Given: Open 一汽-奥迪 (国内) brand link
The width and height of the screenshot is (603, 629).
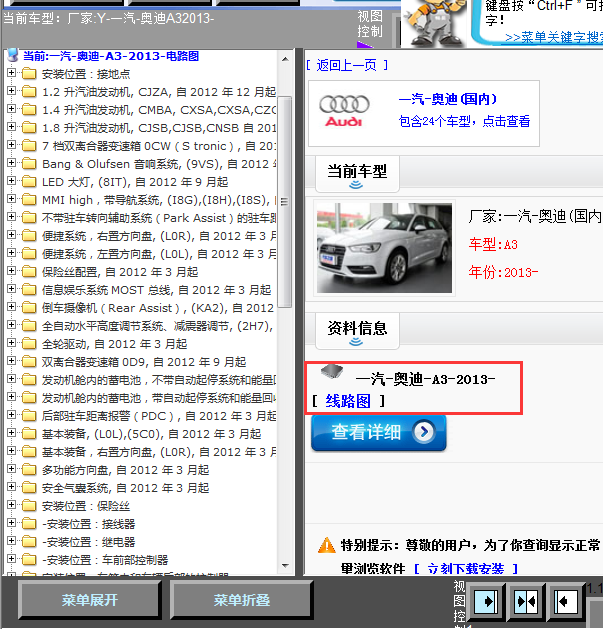Looking at the screenshot, I should [448, 99].
